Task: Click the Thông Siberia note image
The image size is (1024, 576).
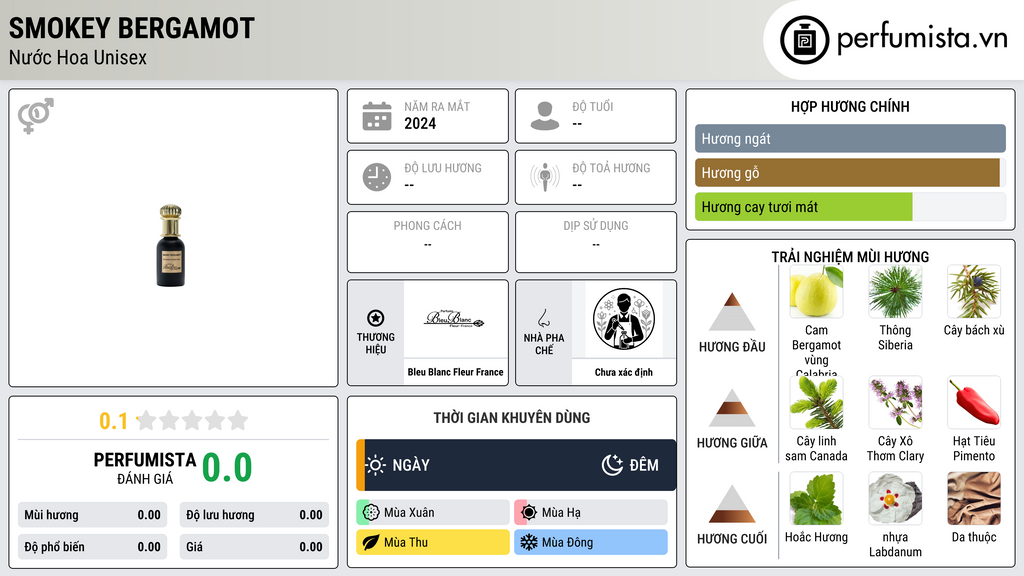Action: tap(895, 292)
